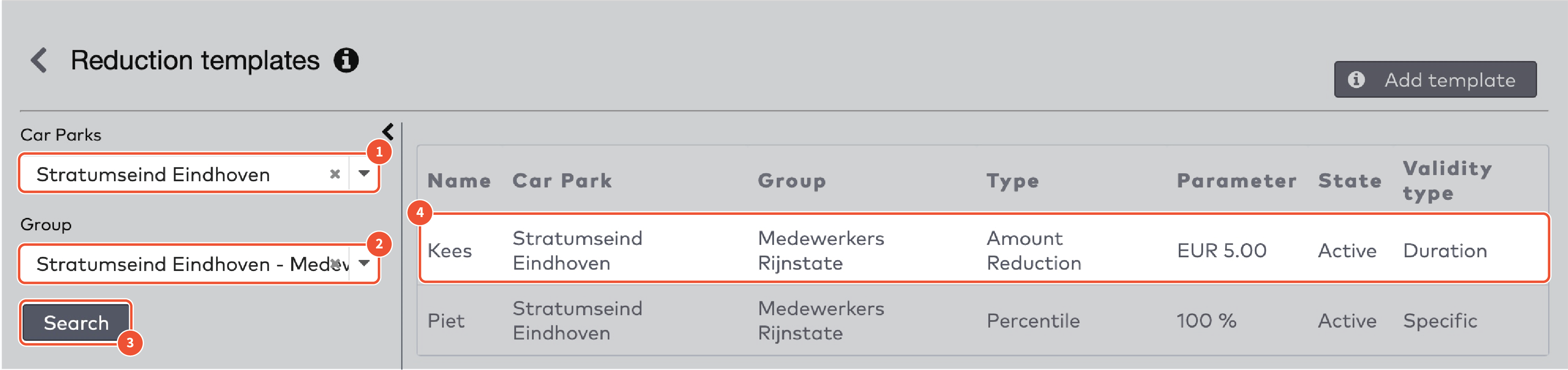
Task: Click the Group selection field text
Action: pos(182,264)
